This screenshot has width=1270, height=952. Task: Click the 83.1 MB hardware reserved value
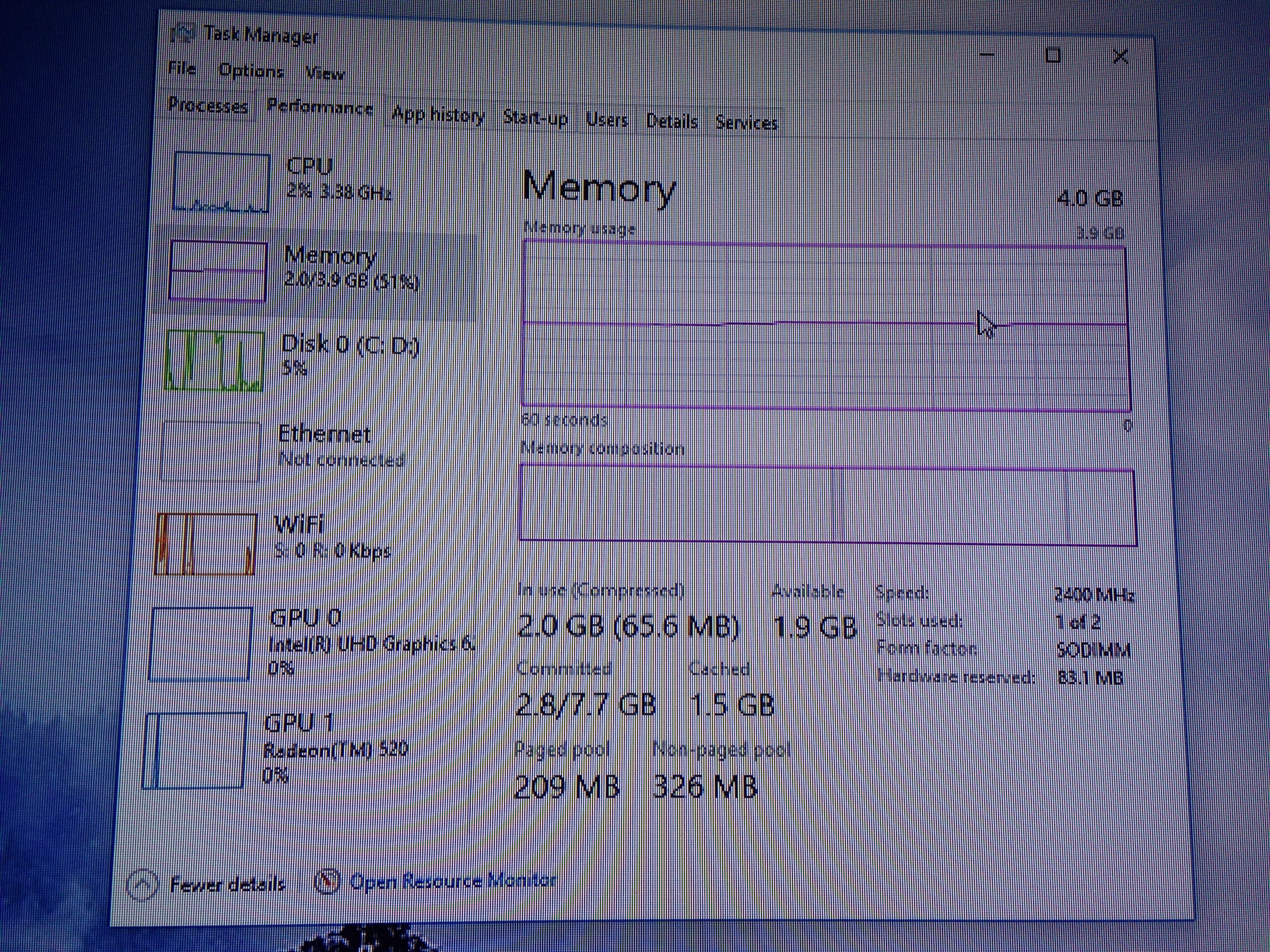(x=1090, y=678)
